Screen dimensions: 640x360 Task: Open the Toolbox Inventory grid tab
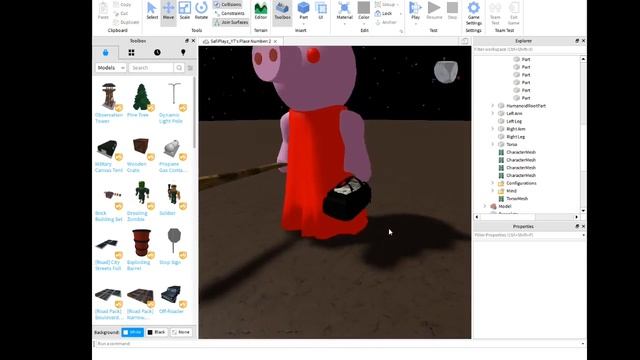(131, 52)
